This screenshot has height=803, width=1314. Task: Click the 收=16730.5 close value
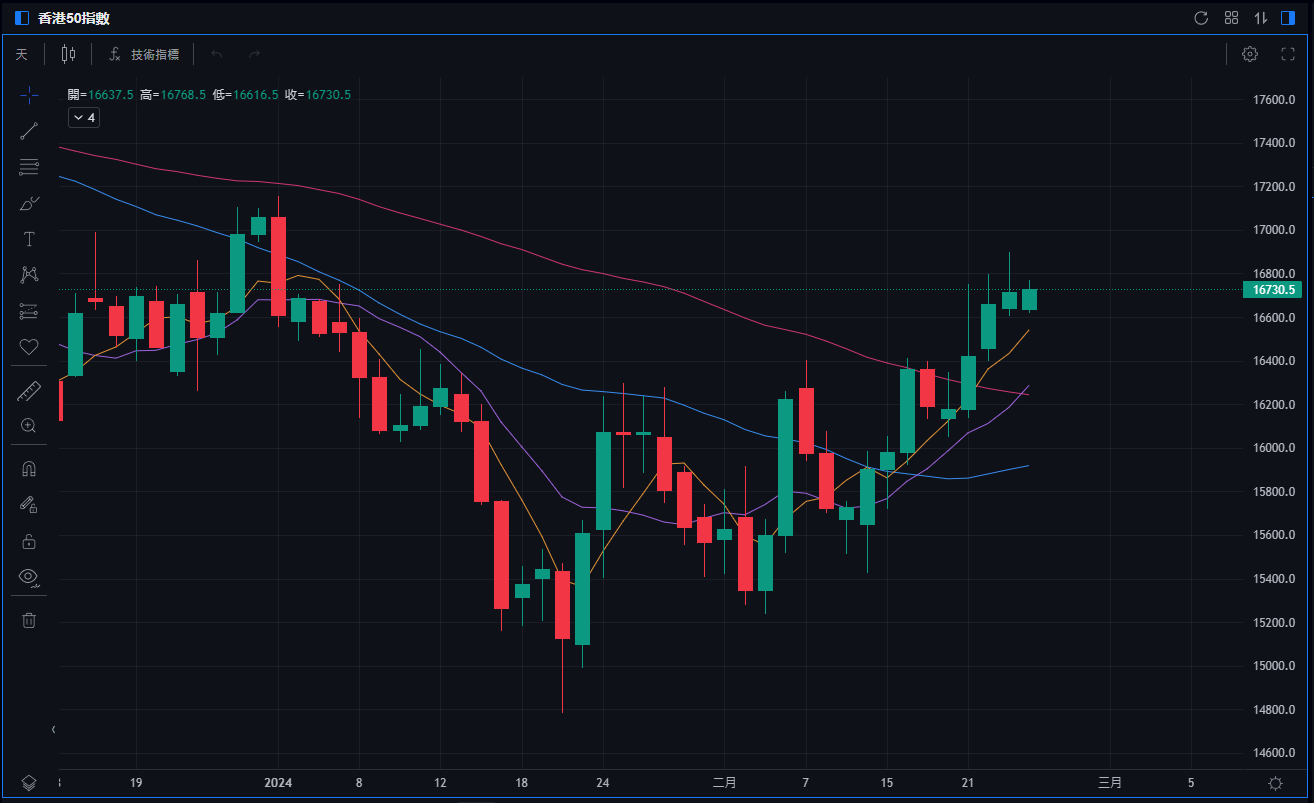click(x=318, y=95)
